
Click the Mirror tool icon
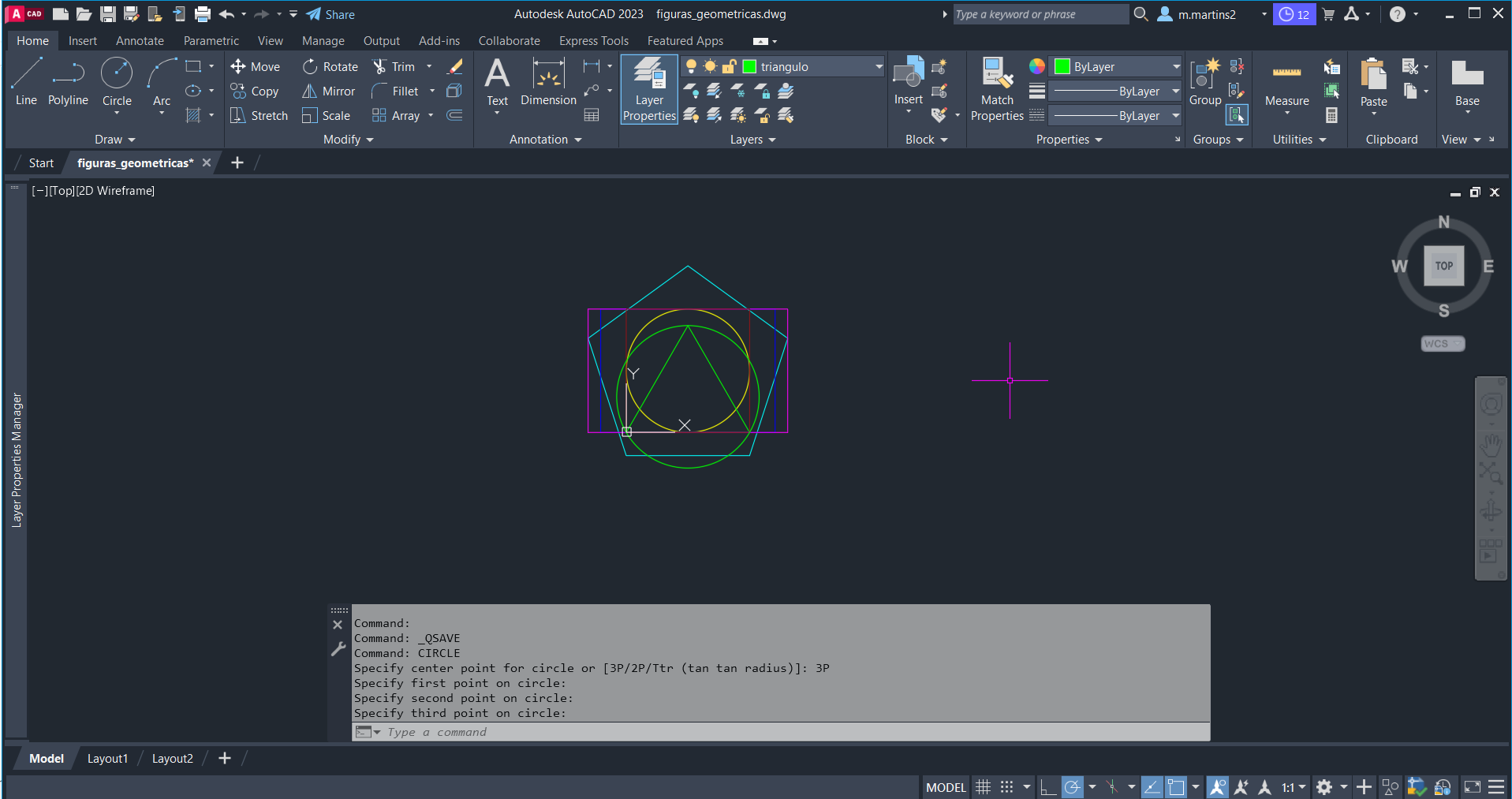[310, 91]
